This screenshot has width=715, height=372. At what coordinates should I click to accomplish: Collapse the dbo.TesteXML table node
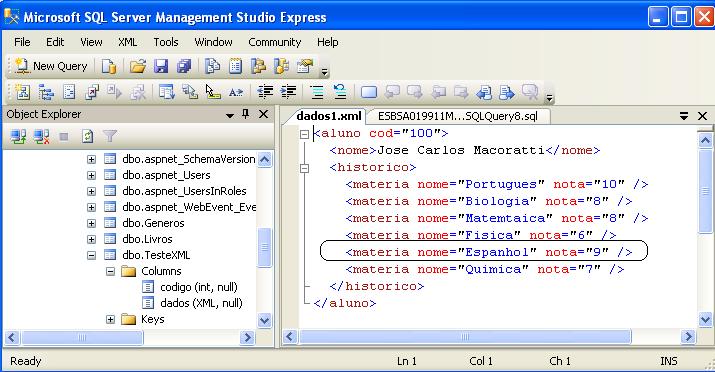[x=91, y=255]
